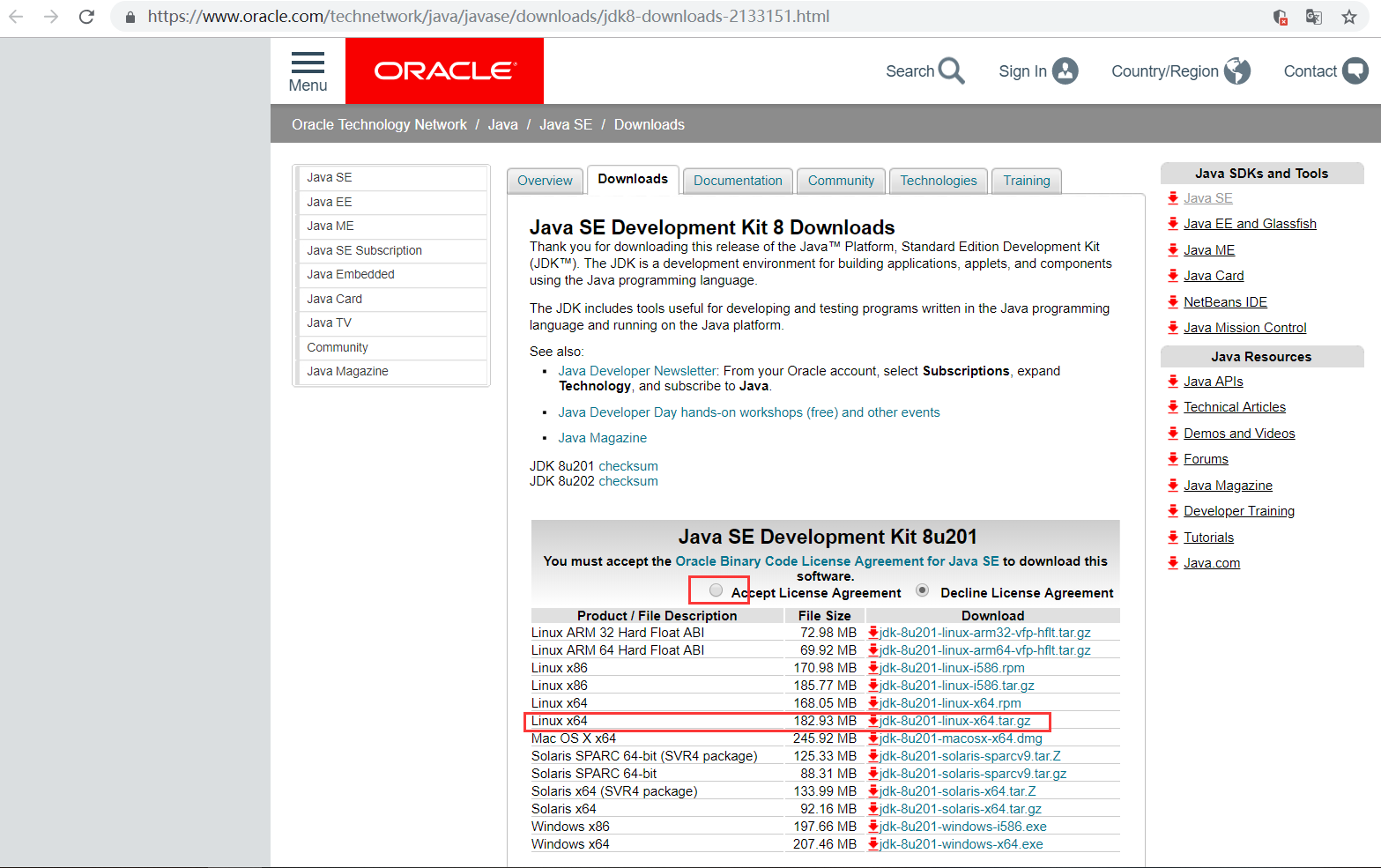This screenshot has height=868, width=1381.
Task: Click download arrow icon beside Tutorials
Action: pyautogui.click(x=1173, y=538)
